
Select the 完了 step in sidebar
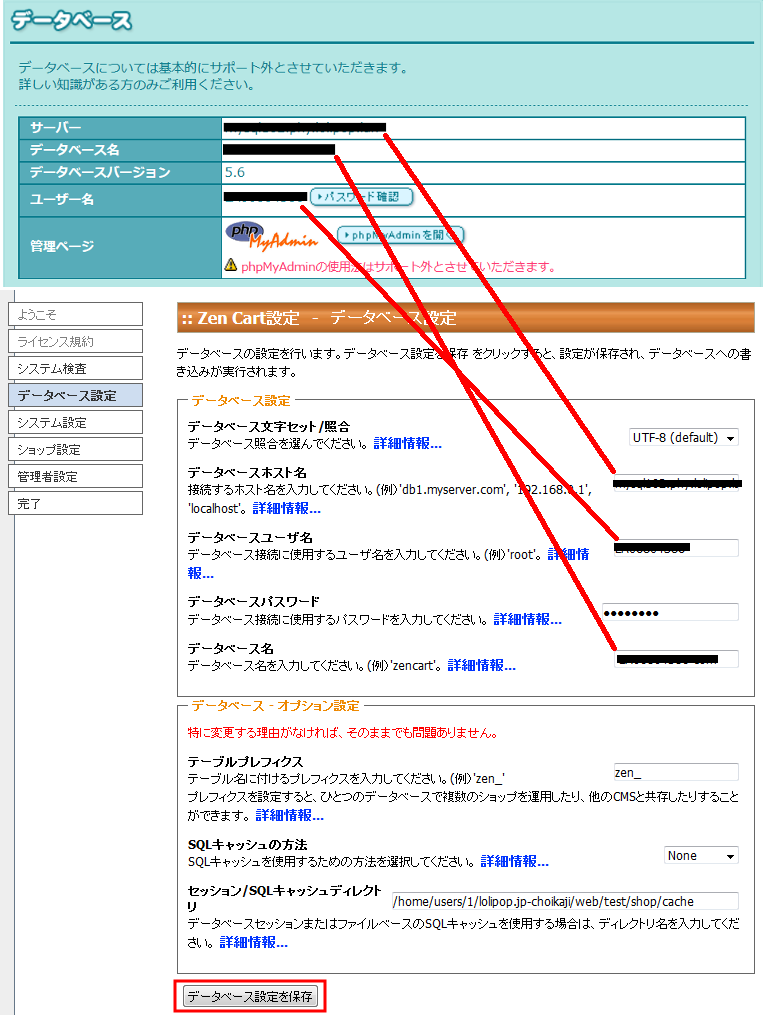tap(76, 503)
